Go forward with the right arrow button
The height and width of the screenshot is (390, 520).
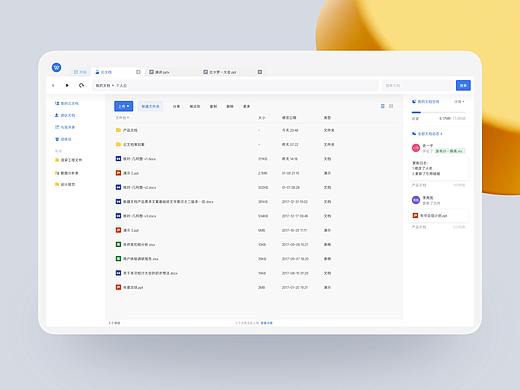[67, 85]
